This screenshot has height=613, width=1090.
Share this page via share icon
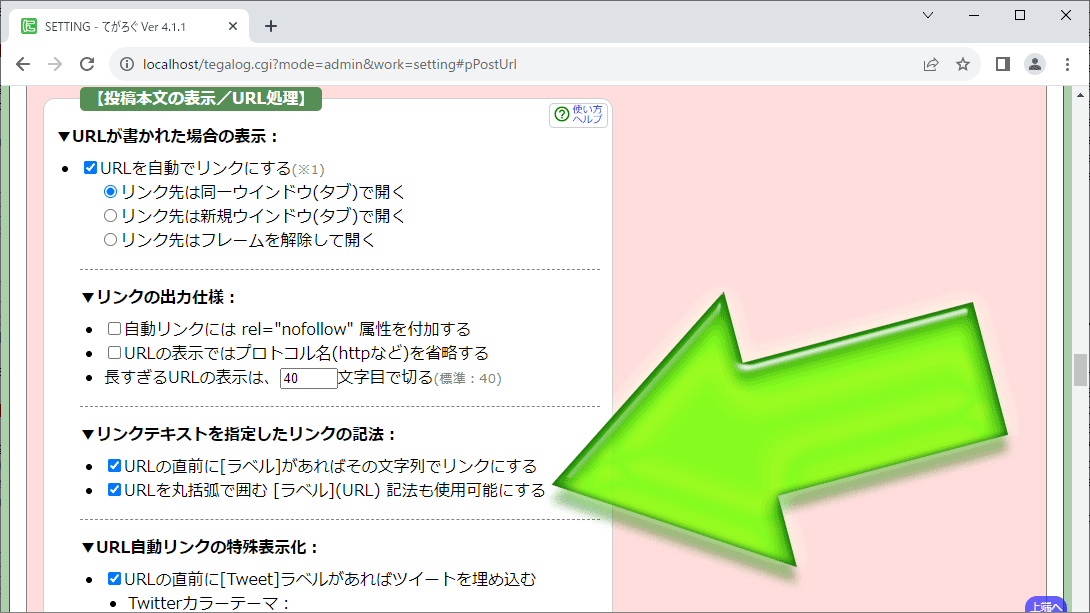tap(931, 64)
